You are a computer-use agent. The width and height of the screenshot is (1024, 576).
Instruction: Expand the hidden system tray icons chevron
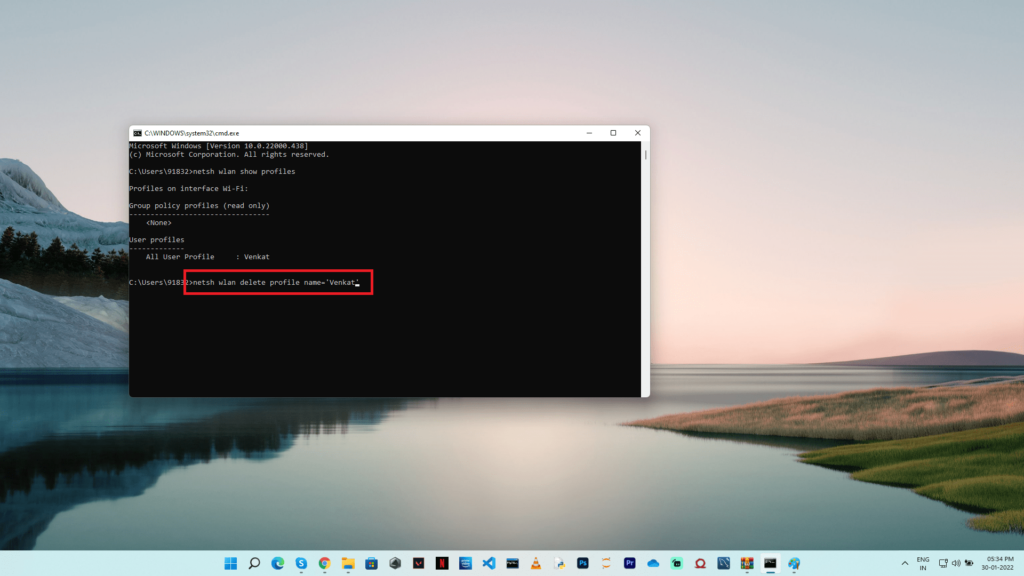pos(905,563)
